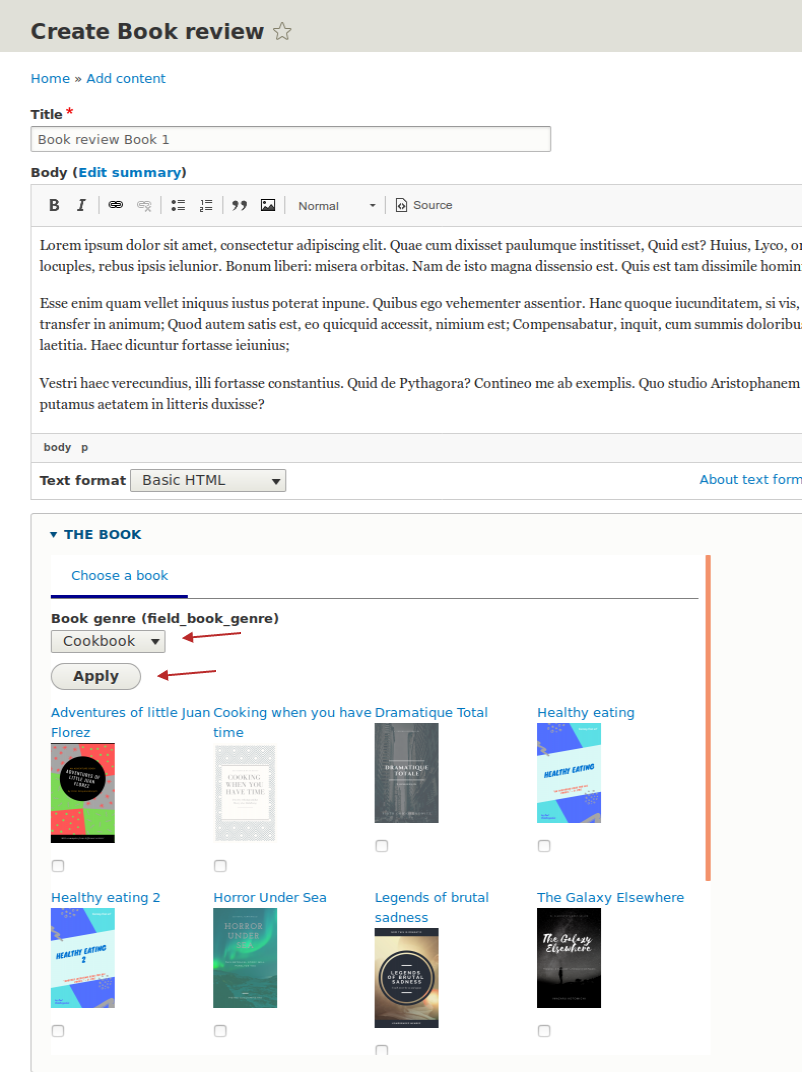This screenshot has width=802, height=1072.
Task: Open the Add content breadcrumb link
Action: 126,79
